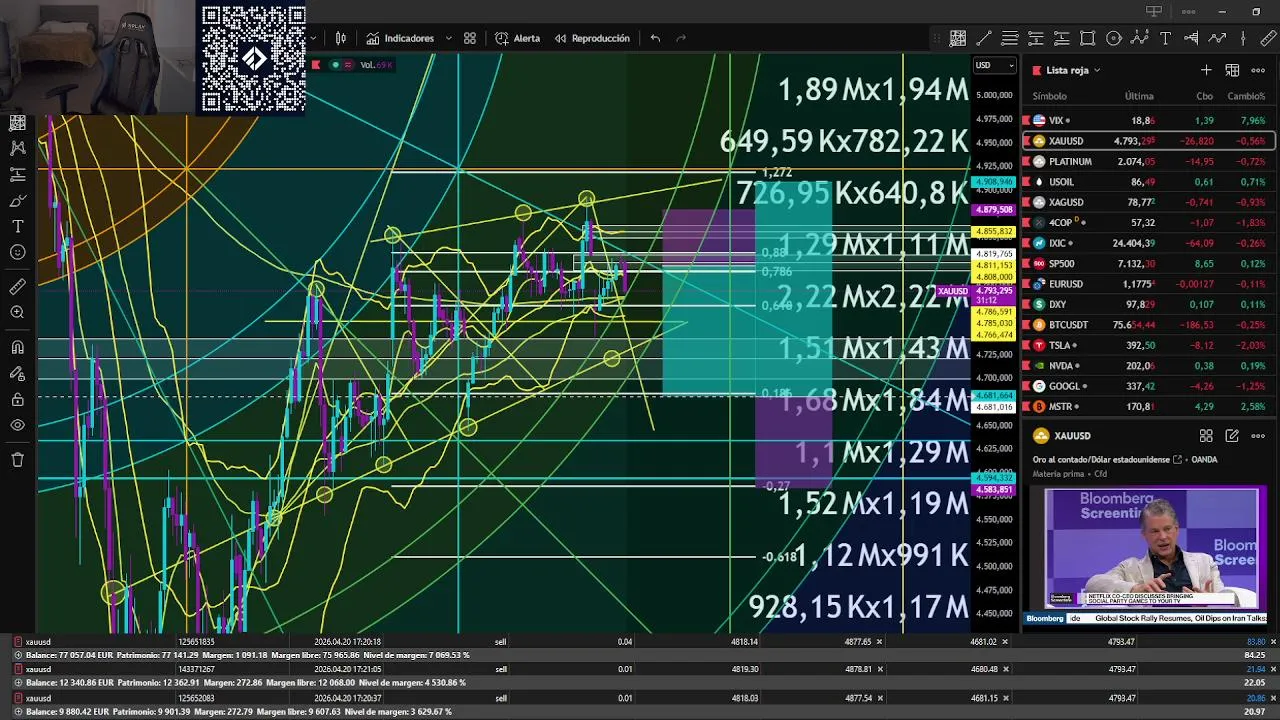Image resolution: width=1280 pixels, height=720 pixels.
Task: Select VIX in the watchlist
Action: coord(1148,120)
